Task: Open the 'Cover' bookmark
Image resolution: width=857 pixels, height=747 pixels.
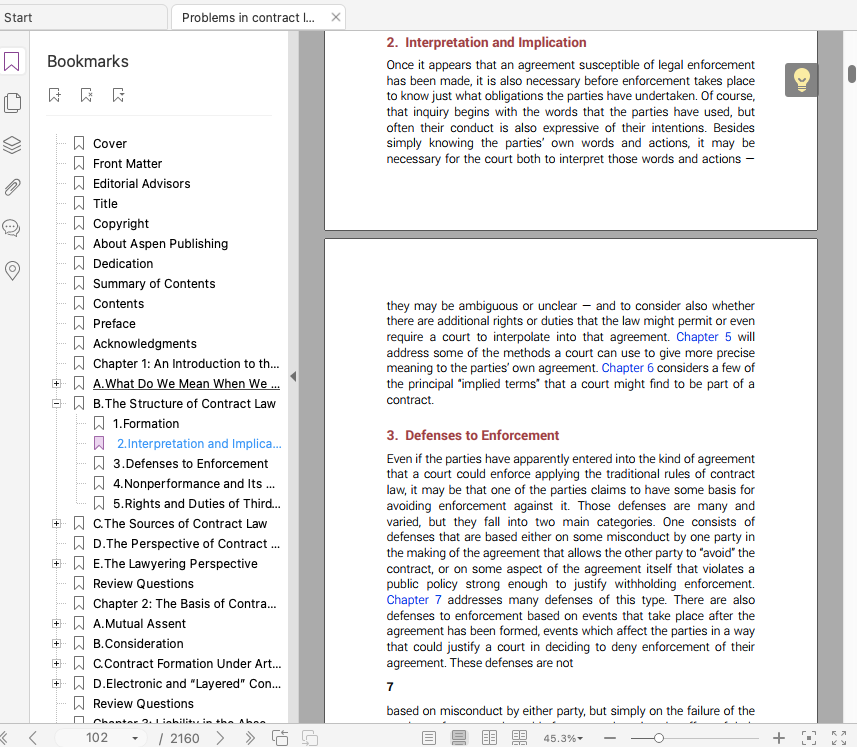Action: point(110,144)
